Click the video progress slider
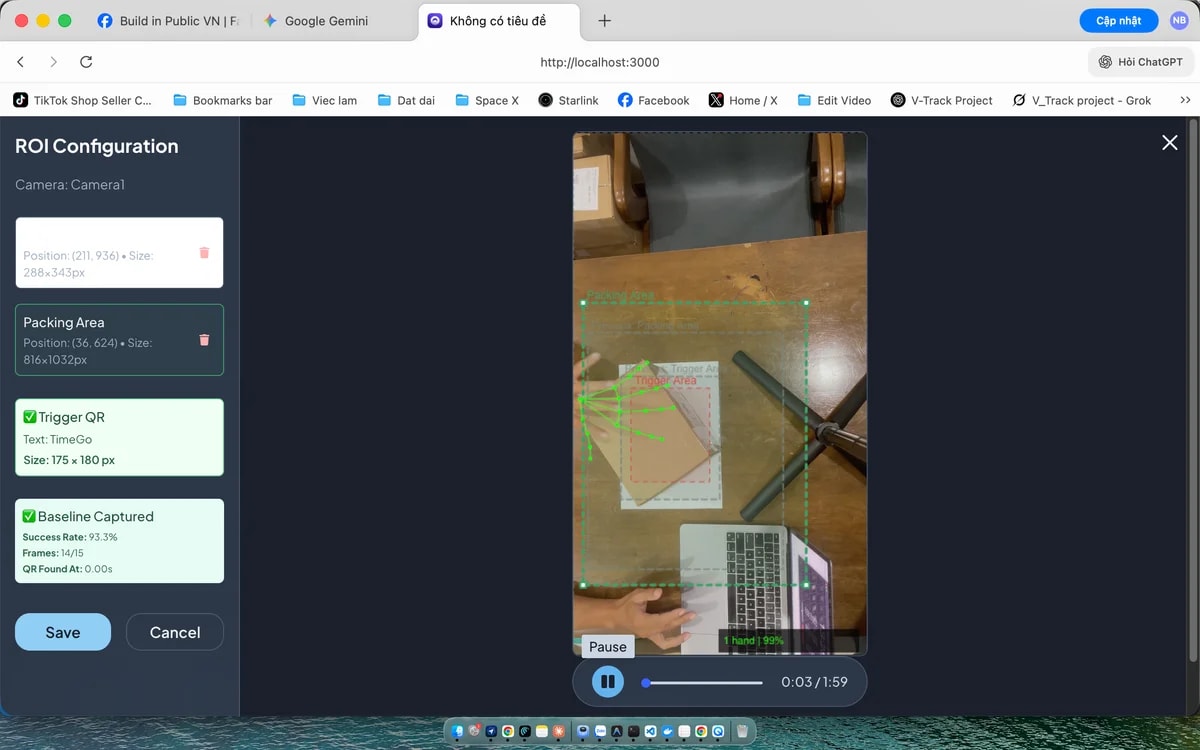This screenshot has width=1200, height=750. [700, 684]
